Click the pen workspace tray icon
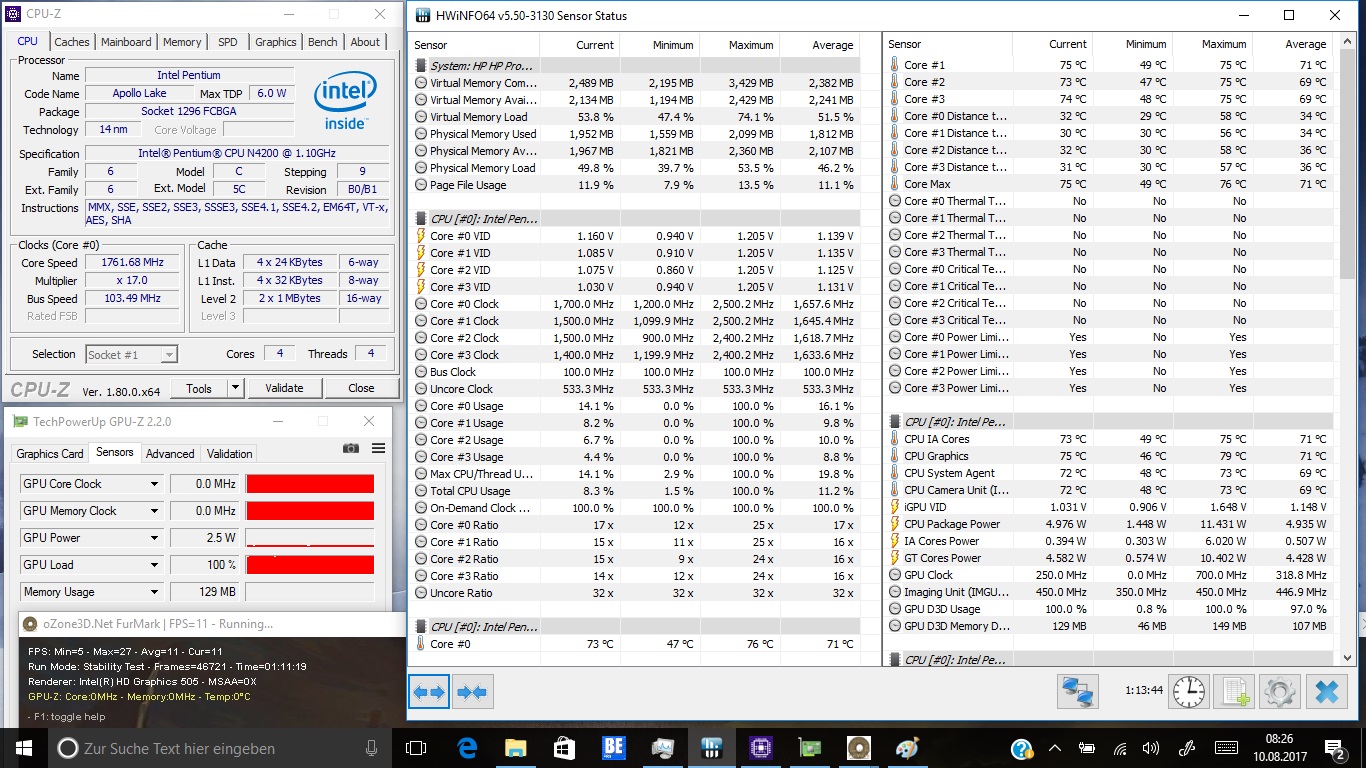Image resolution: width=1366 pixels, height=768 pixels. [x=1187, y=749]
